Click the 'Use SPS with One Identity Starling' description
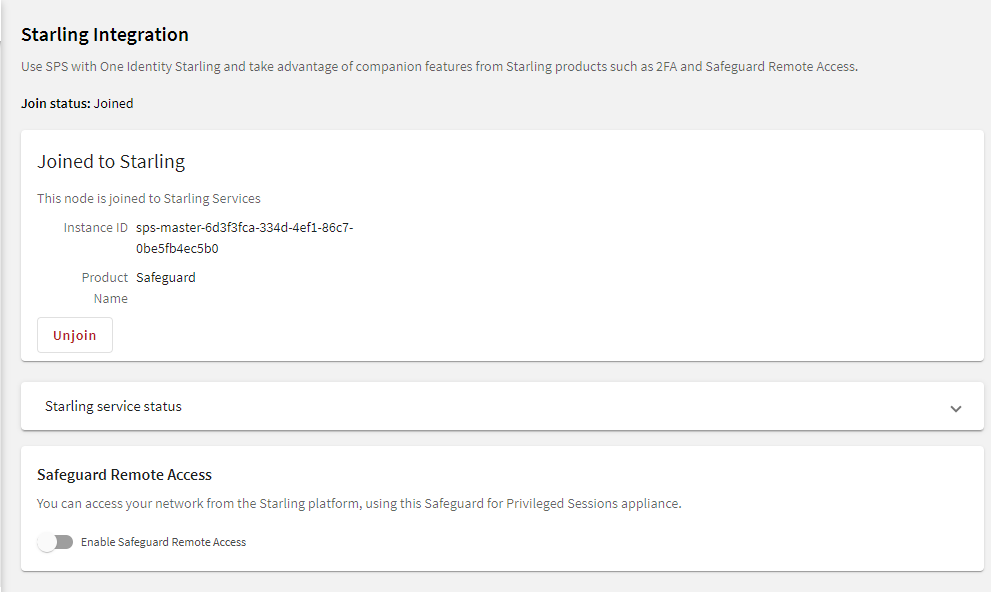Image resolution: width=991 pixels, height=592 pixels. pyautogui.click(x=439, y=66)
